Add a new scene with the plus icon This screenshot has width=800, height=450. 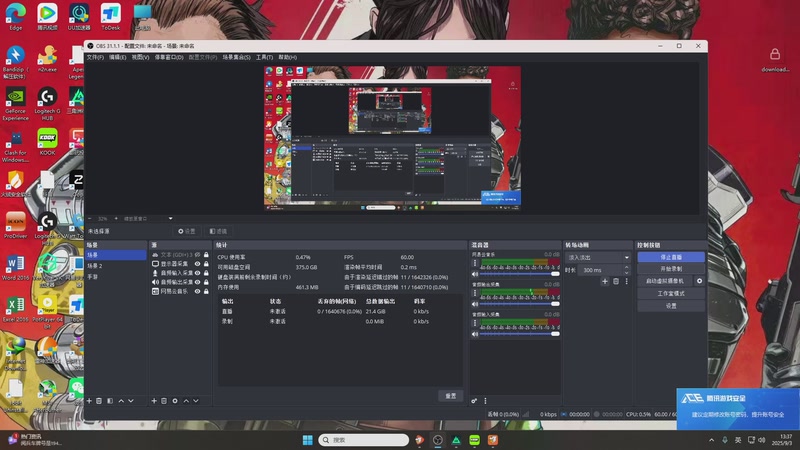tap(89, 401)
